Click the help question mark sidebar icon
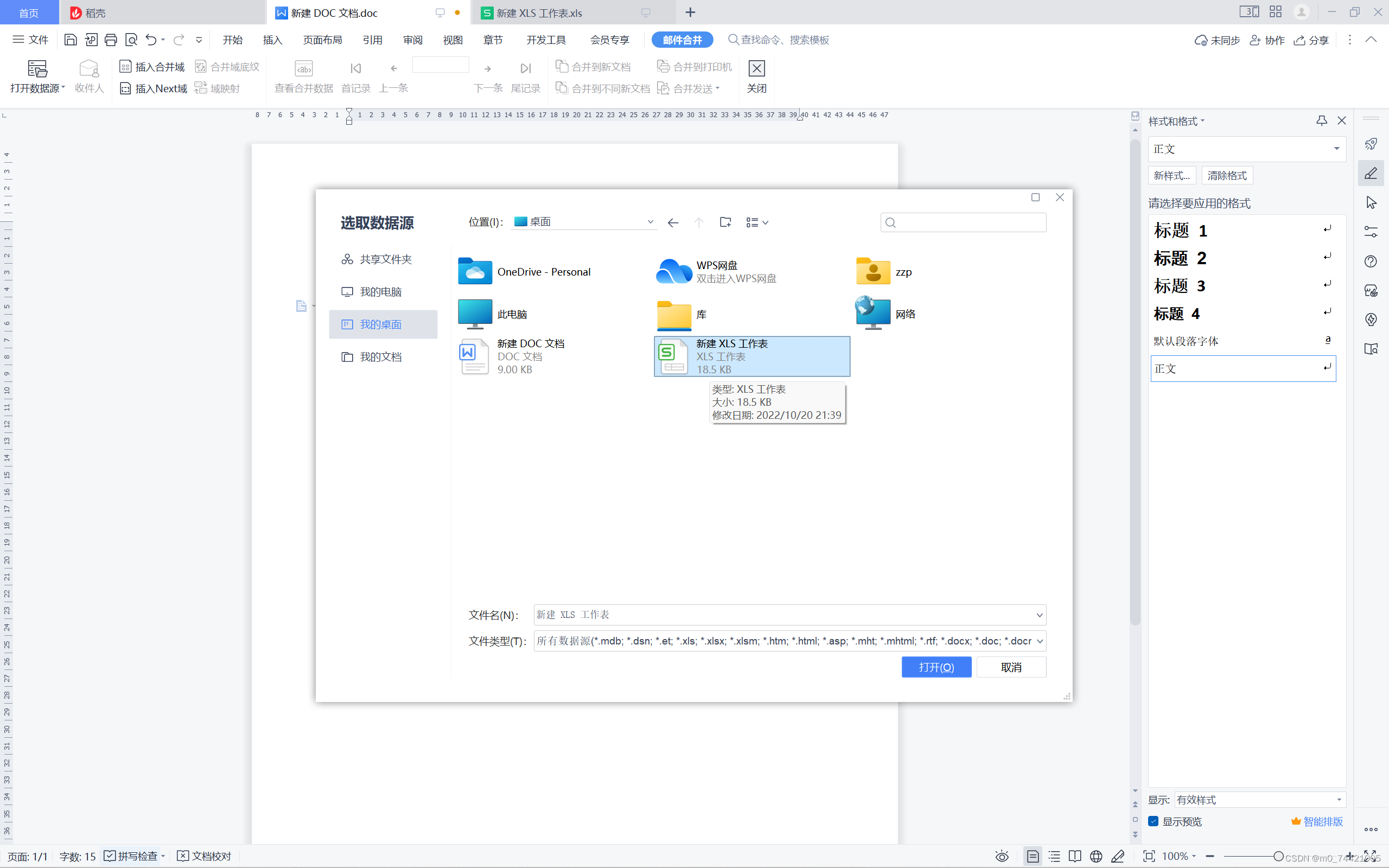The width and height of the screenshot is (1389, 868). click(x=1371, y=261)
